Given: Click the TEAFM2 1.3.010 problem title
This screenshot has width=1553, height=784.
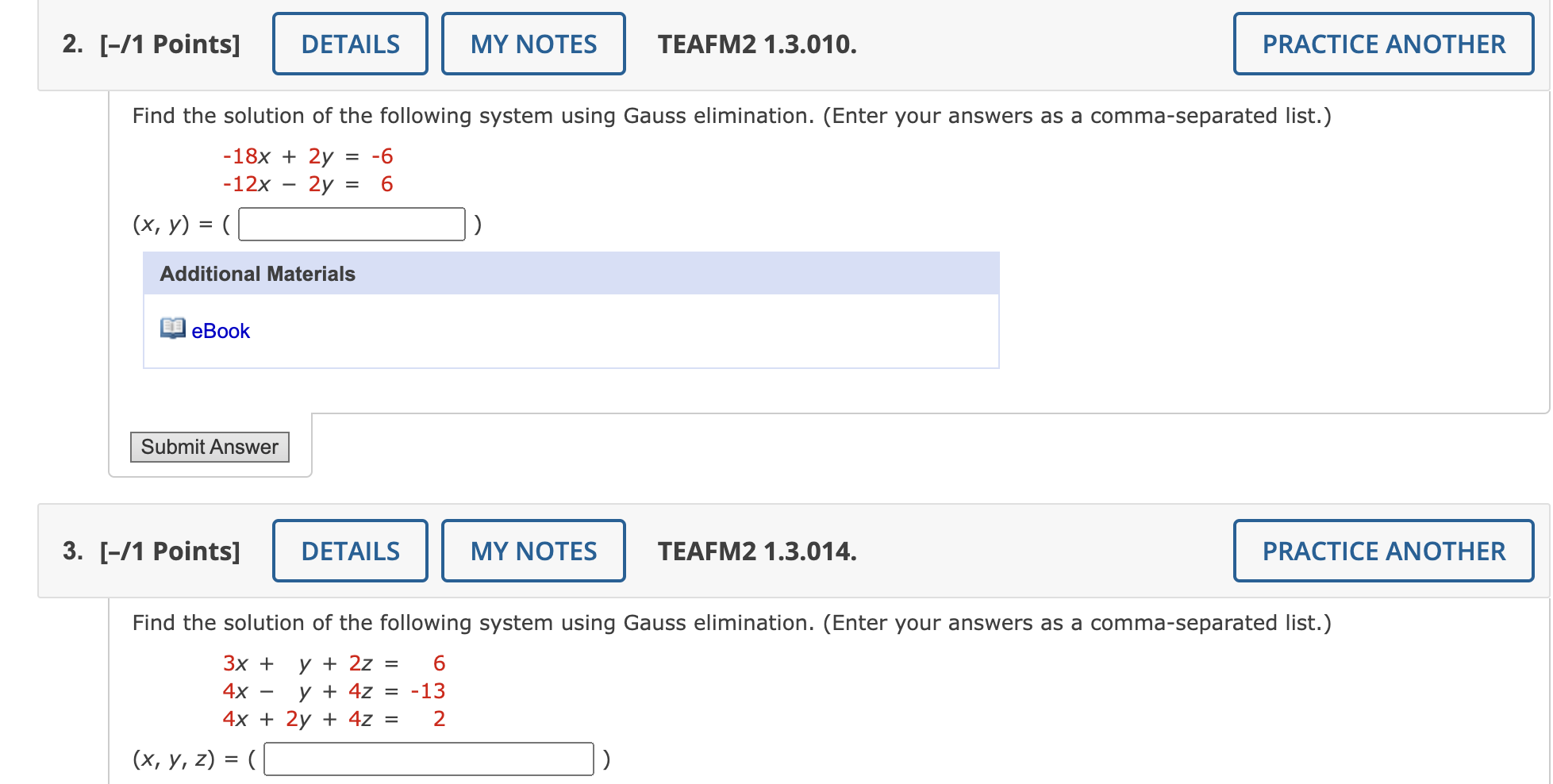Looking at the screenshot, I should point(755,45).
